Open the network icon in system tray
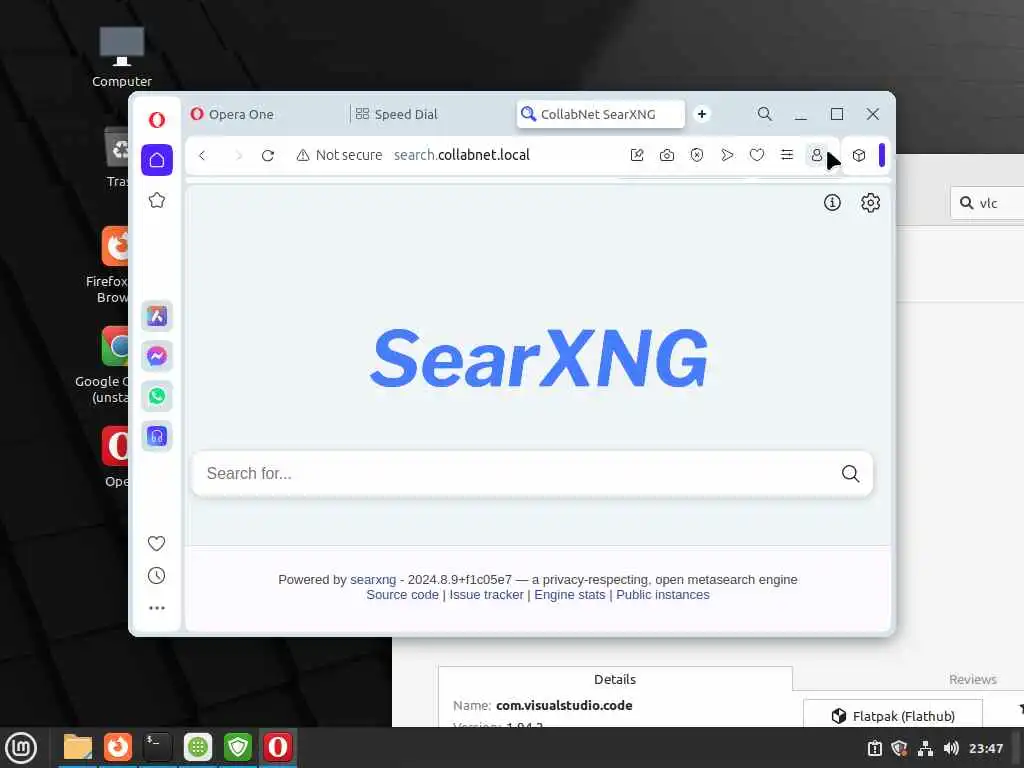The width and height of the screenshot is (1024, 768). [x=925, y=748]
